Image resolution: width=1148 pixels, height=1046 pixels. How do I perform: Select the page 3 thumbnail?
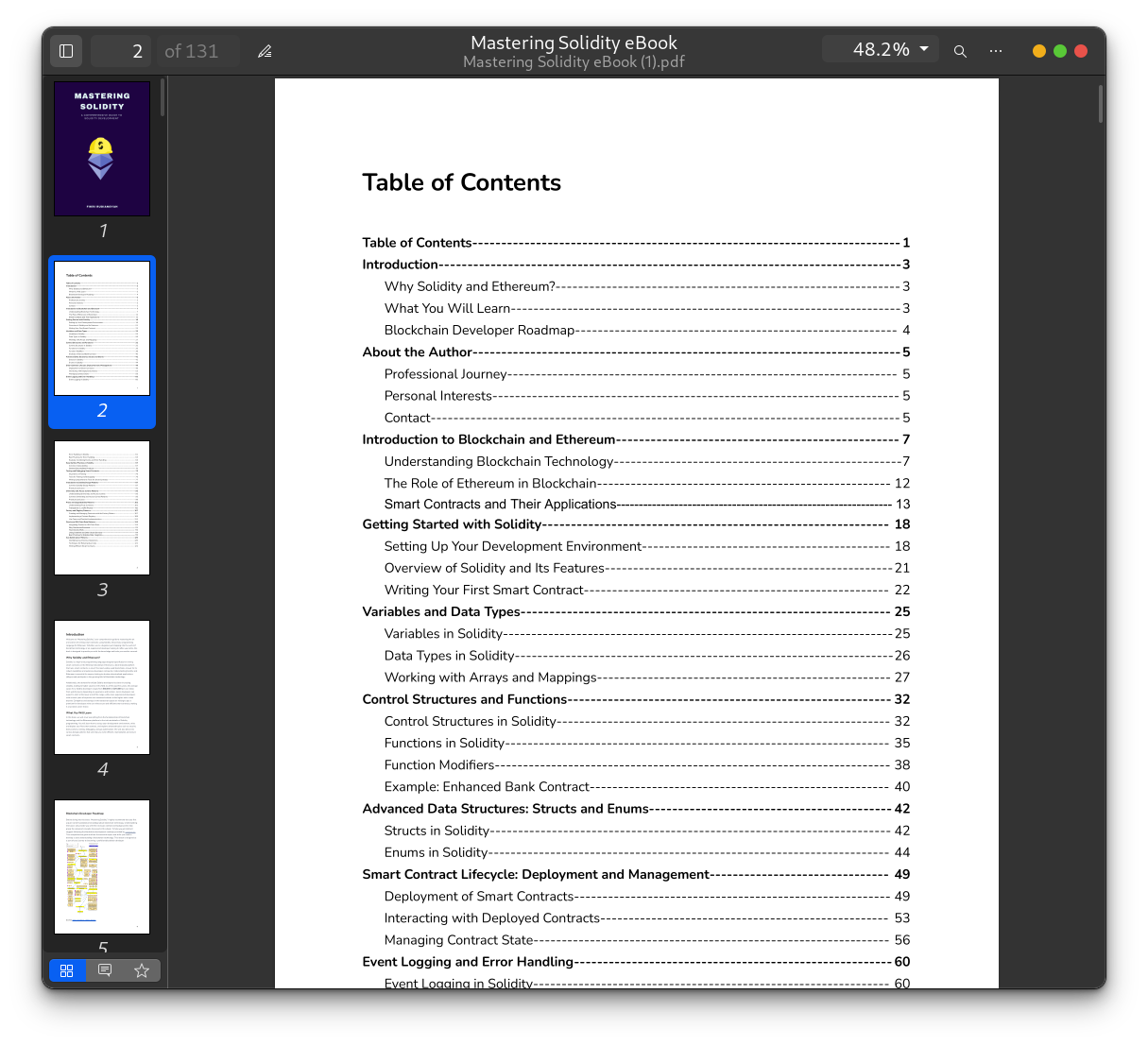(x=102, y=507)
